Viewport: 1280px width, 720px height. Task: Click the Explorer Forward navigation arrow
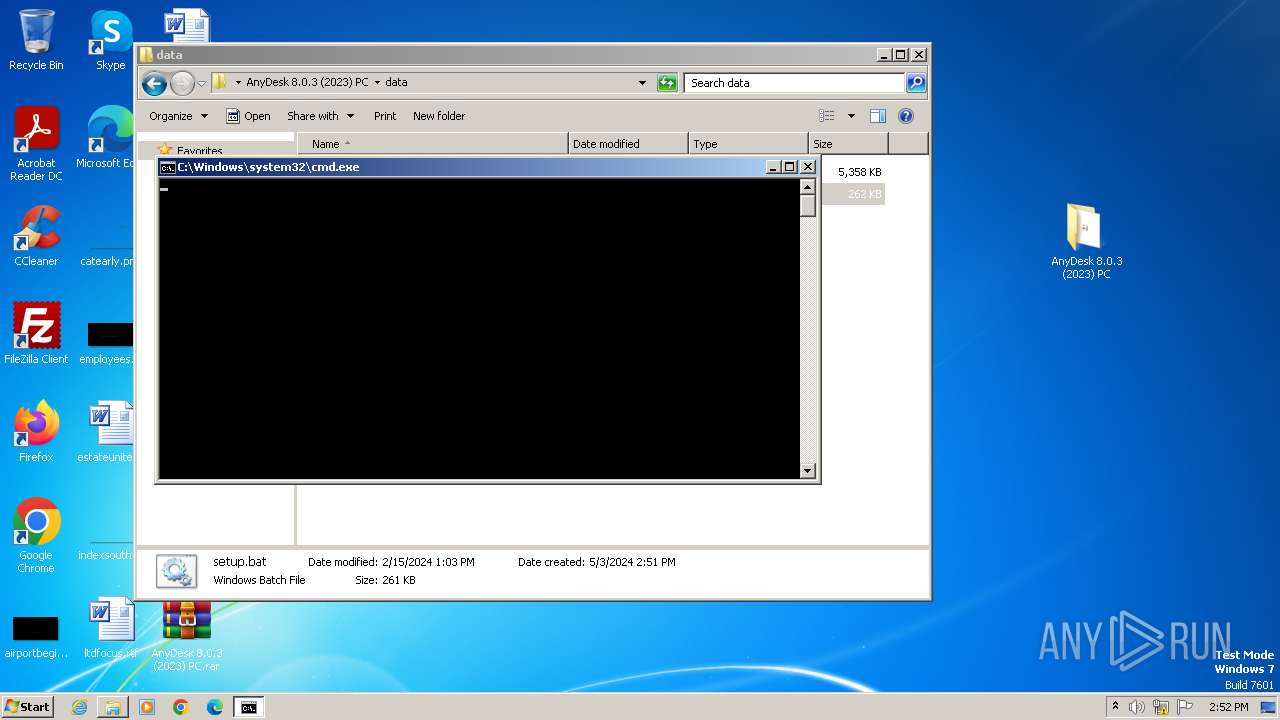[182, 83]
